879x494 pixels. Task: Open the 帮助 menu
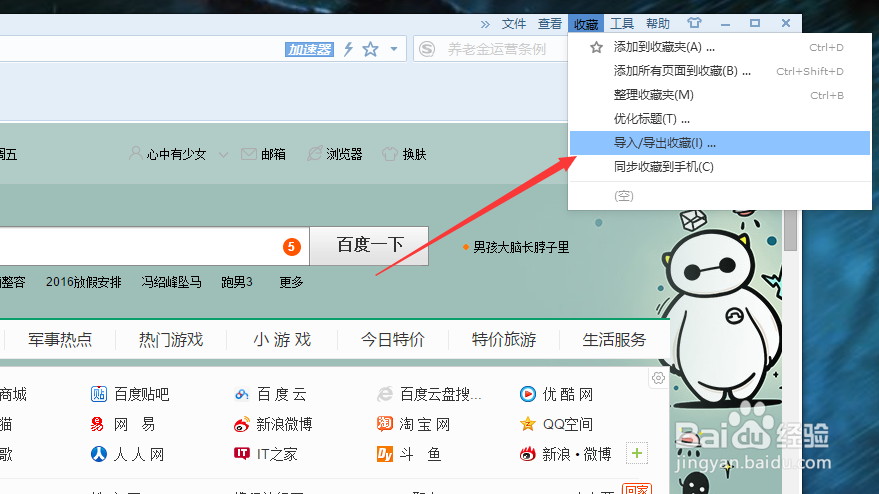[658, 24]
